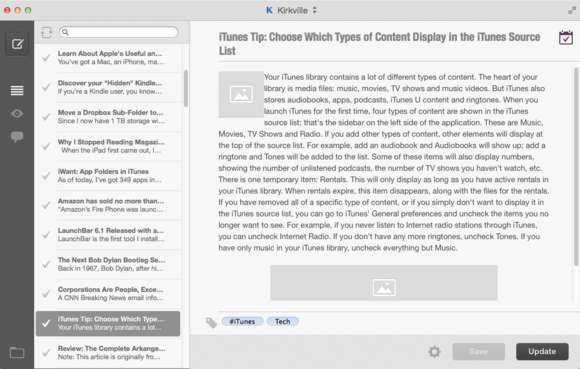This screenshot has height=369, width=580.
Task: Open the calendar schedule icon
Action: click(566, 38)
